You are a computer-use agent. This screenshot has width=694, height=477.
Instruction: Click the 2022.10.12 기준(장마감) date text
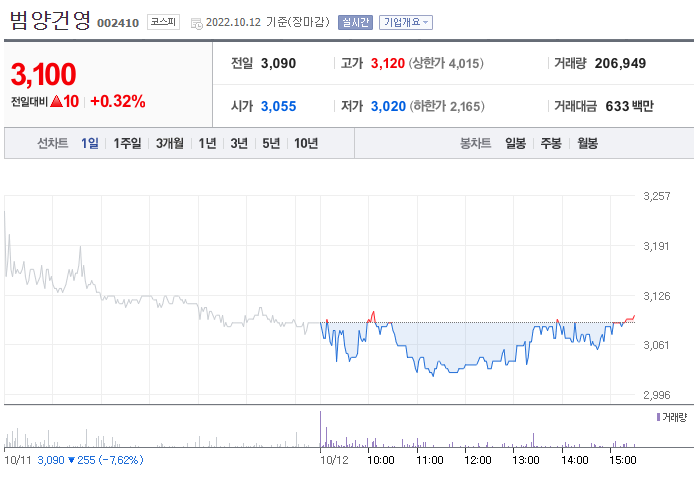click(268, 22)
